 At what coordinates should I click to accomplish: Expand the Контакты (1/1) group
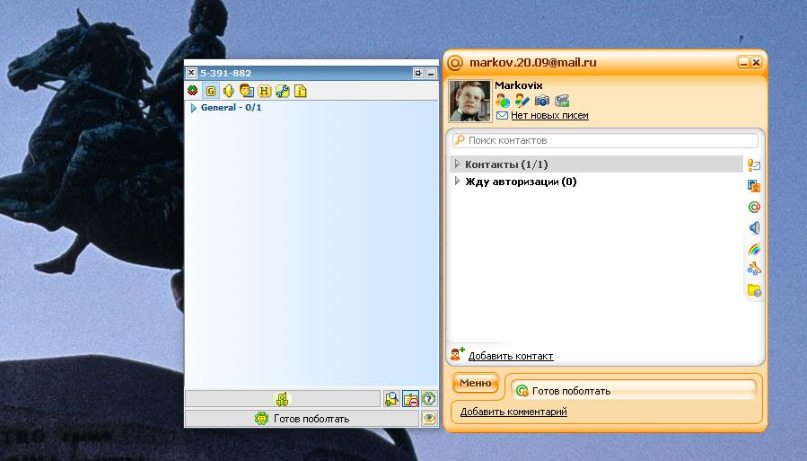click(457, 164)
